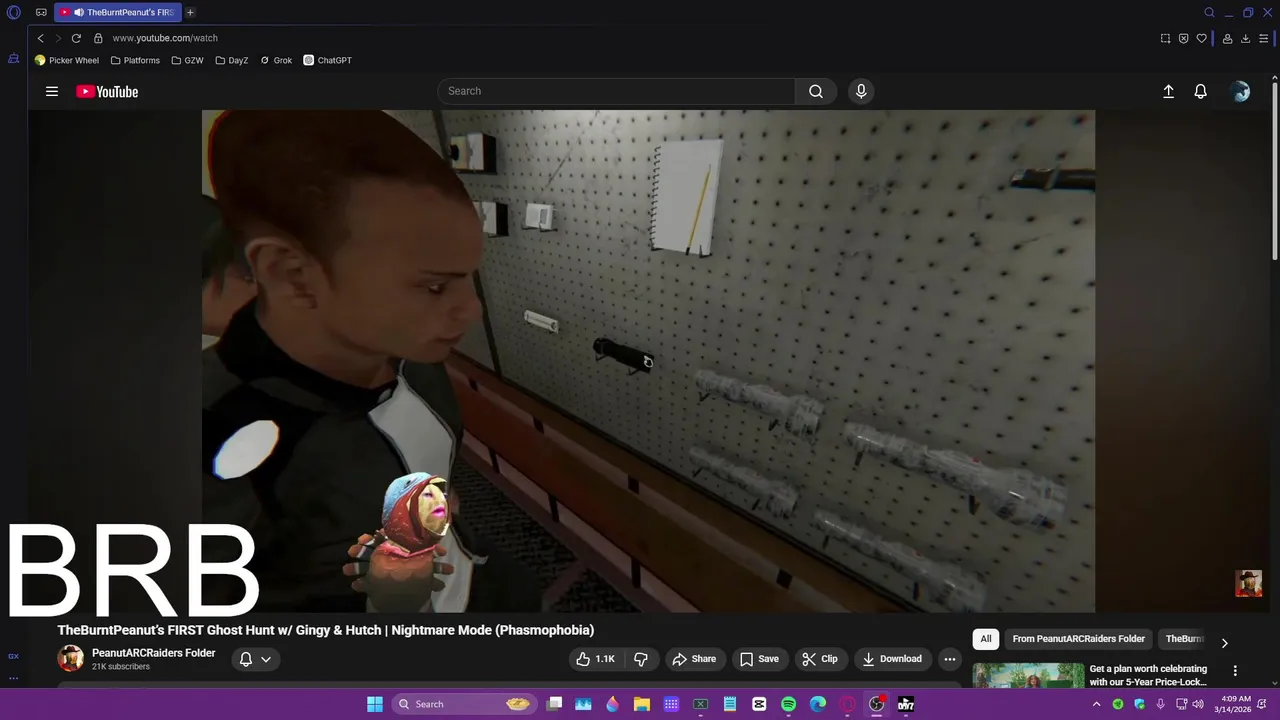Select the From PeanutARCRaiders Folder chip
Viewport: 1280px width, 720px height.
click(1078, 639)
